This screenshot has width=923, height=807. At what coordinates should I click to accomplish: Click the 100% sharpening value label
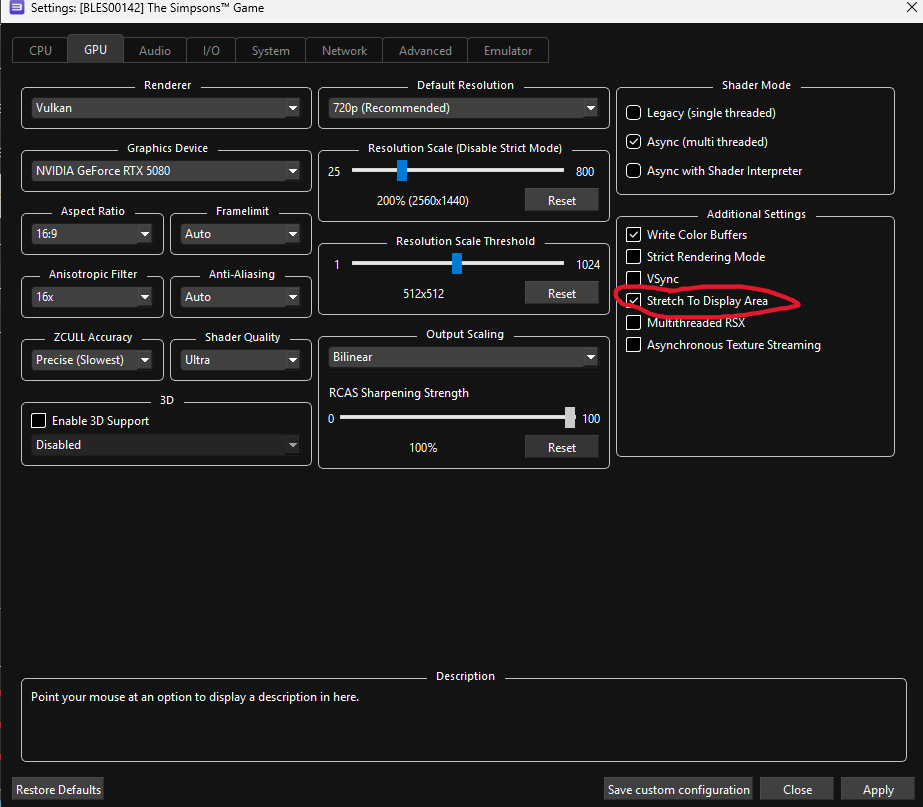tap(423, 448)
